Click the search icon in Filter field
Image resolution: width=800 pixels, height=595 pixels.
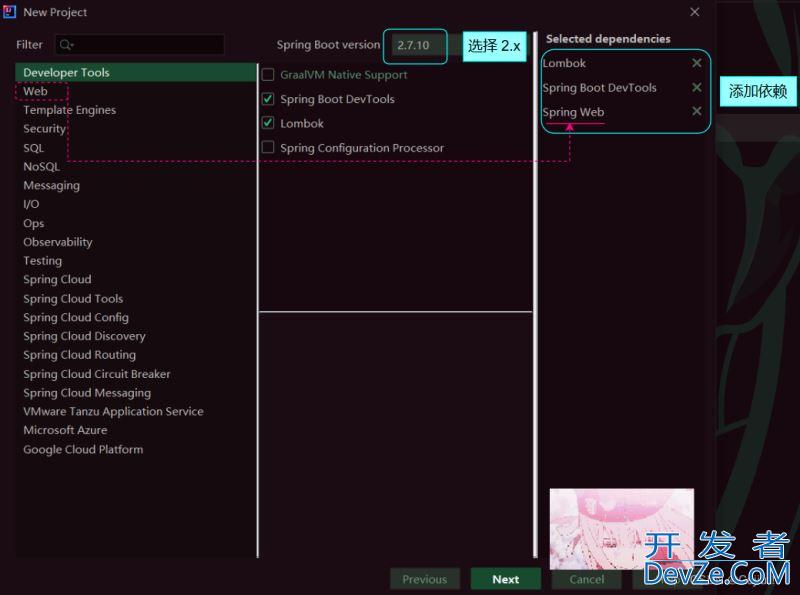tap(66, 45)
